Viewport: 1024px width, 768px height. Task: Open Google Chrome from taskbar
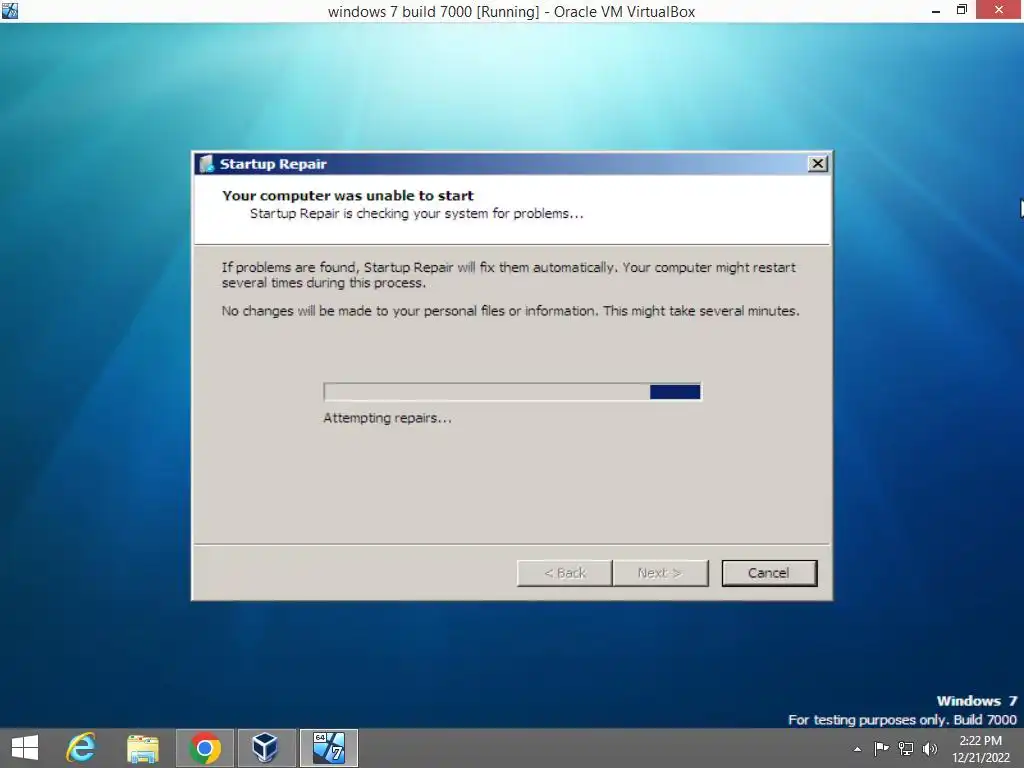tap(204, 748)
